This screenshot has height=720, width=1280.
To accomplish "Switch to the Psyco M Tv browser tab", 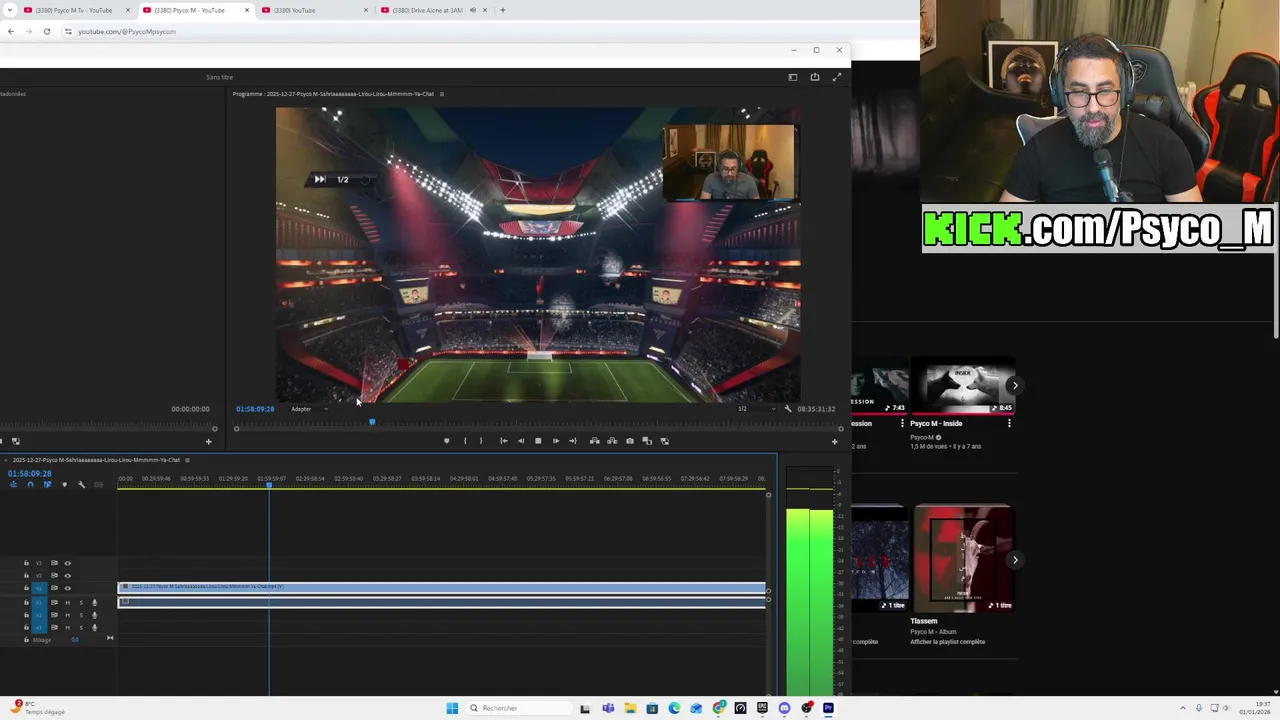I will pos(74,10).
